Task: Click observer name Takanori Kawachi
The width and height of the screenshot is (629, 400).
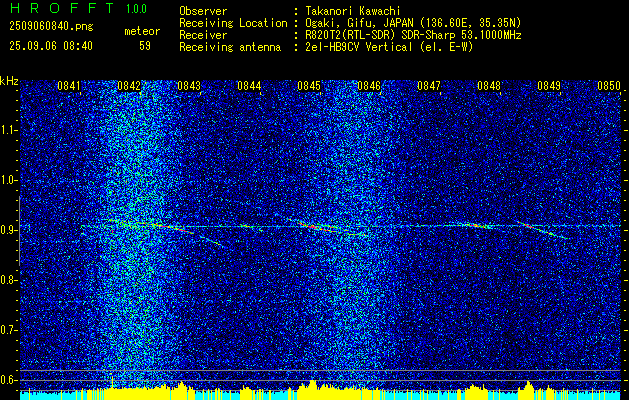Action: 353,11
